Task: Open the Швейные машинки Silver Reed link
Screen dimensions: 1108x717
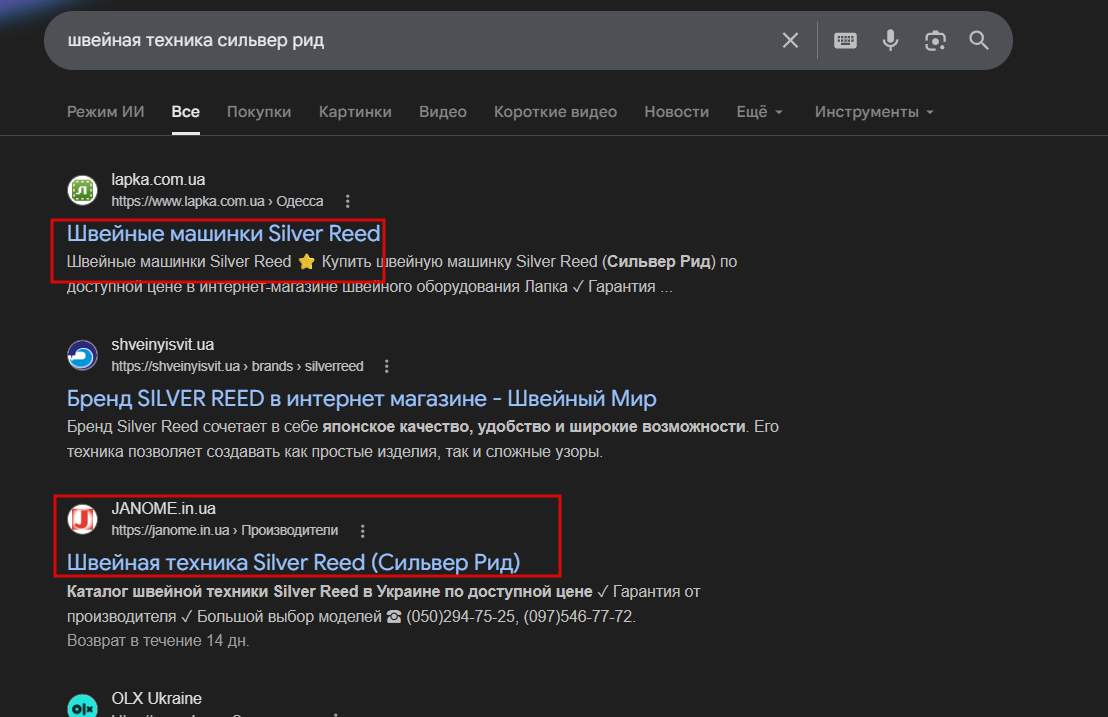Action: click(223, 233)
